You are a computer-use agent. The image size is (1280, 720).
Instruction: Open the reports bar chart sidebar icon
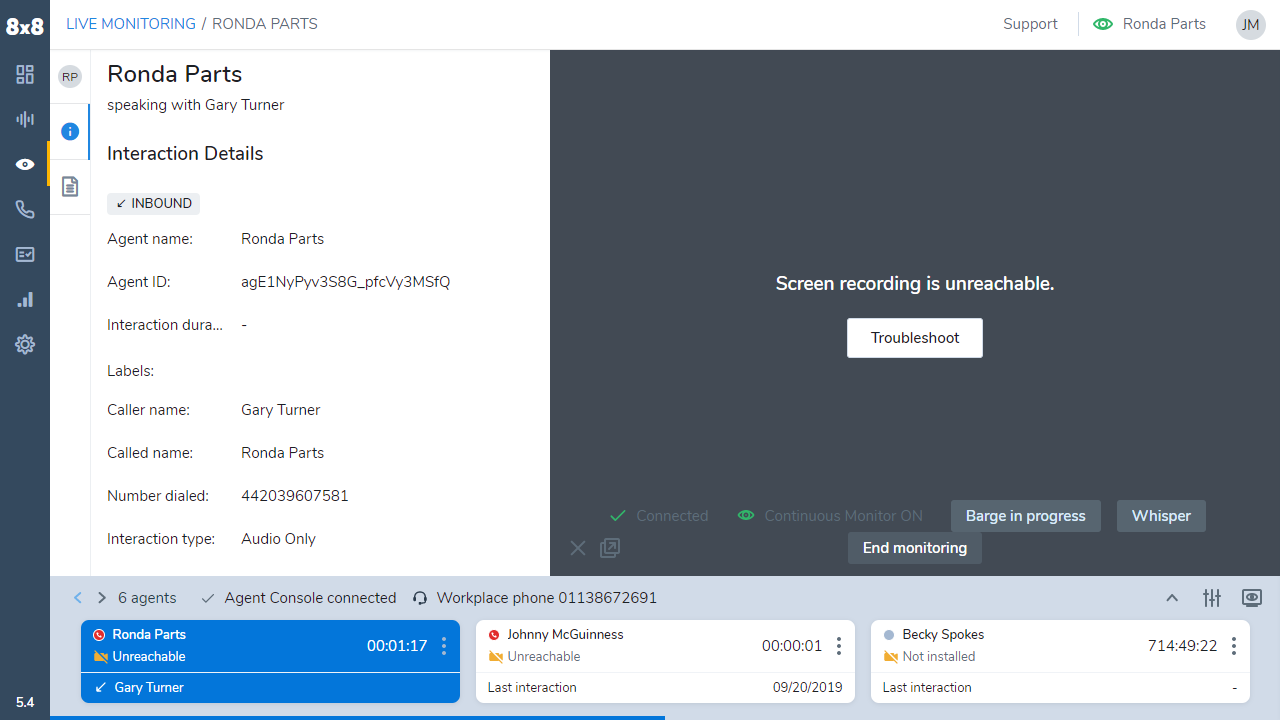[x=25, y=299]
